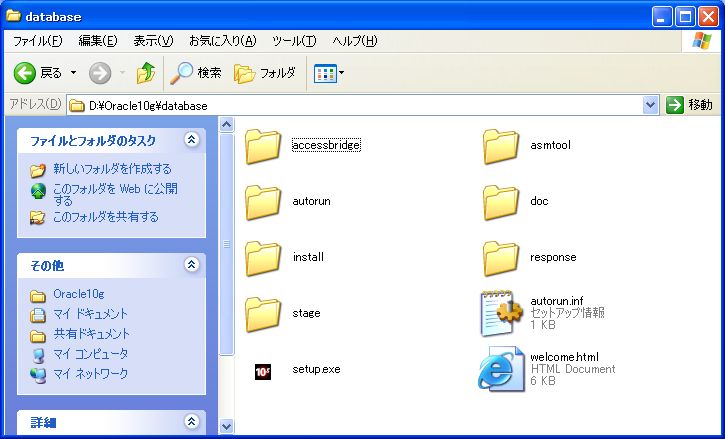Click the share folder hand icon
The height and width of the screenshot is (439, 725).
tap(38, 217)
